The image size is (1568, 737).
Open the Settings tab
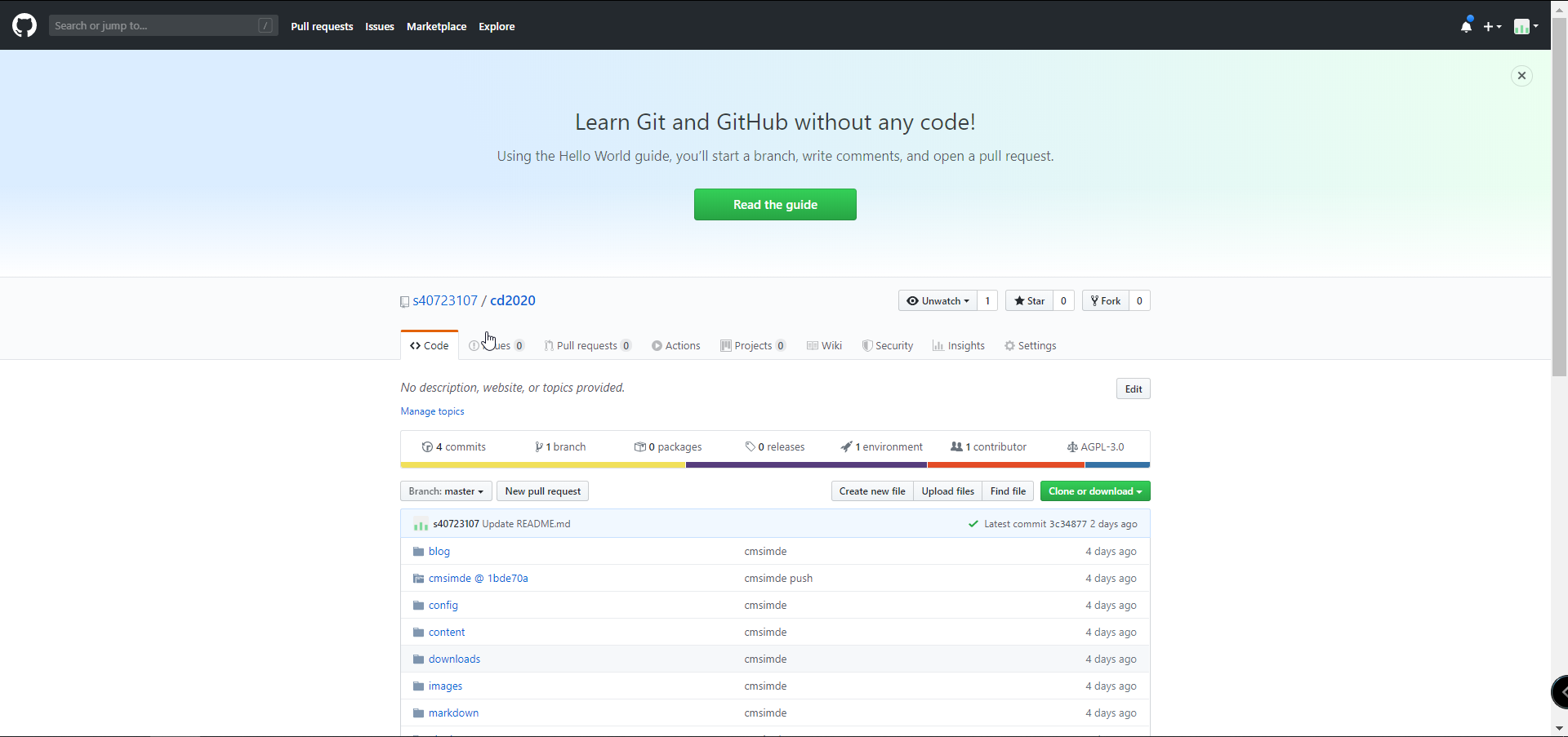(1030, 346)
